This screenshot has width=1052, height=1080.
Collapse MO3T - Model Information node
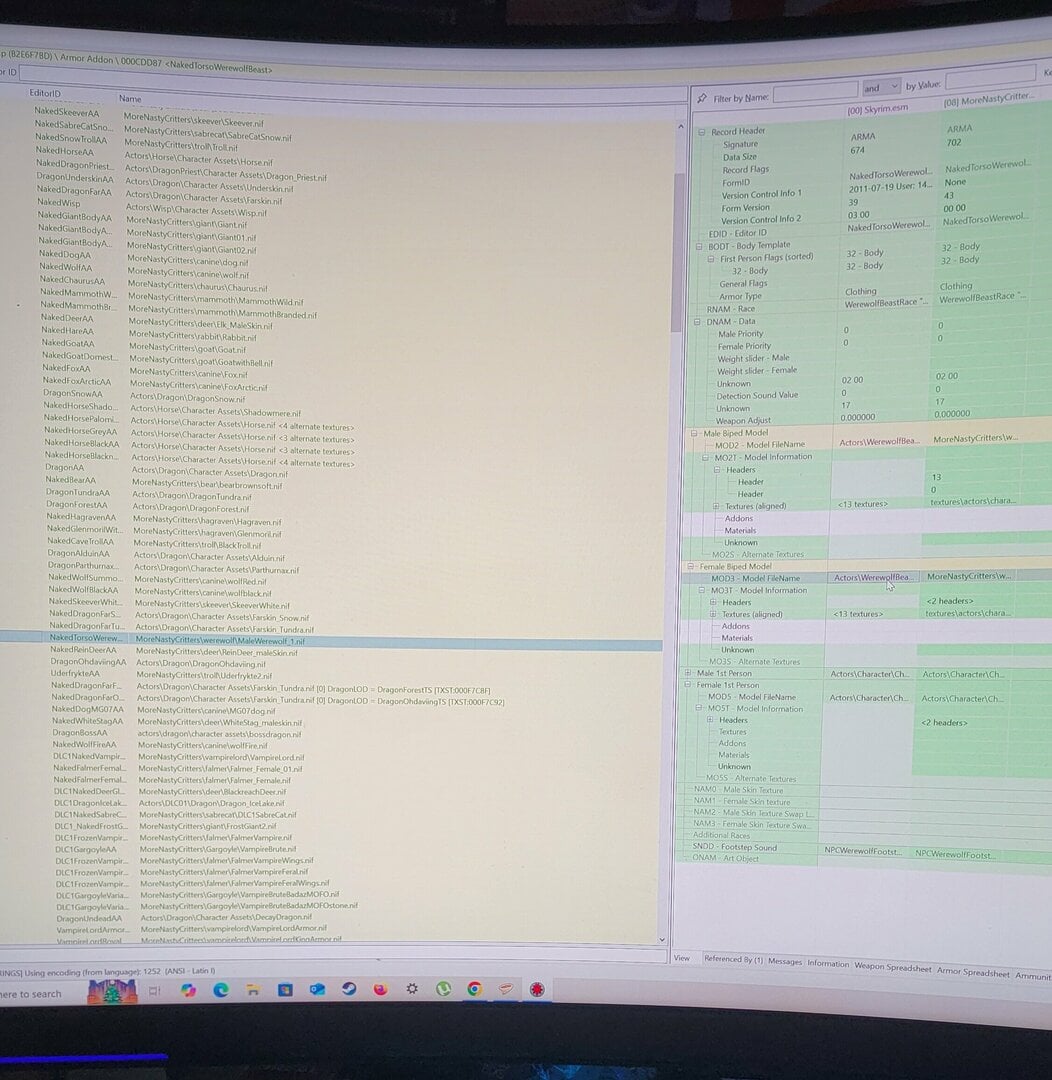pyautogui.click(x=702, y=590)
